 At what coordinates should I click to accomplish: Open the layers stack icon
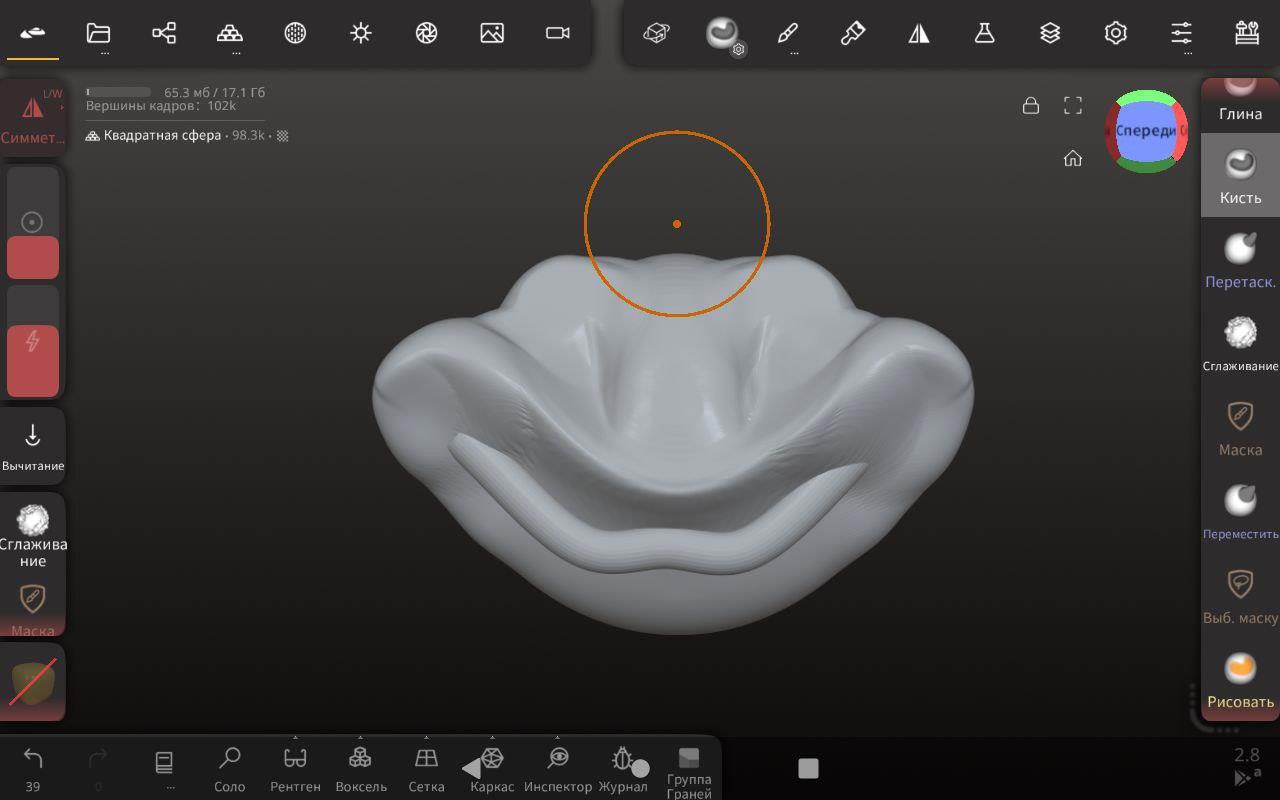1049,33
